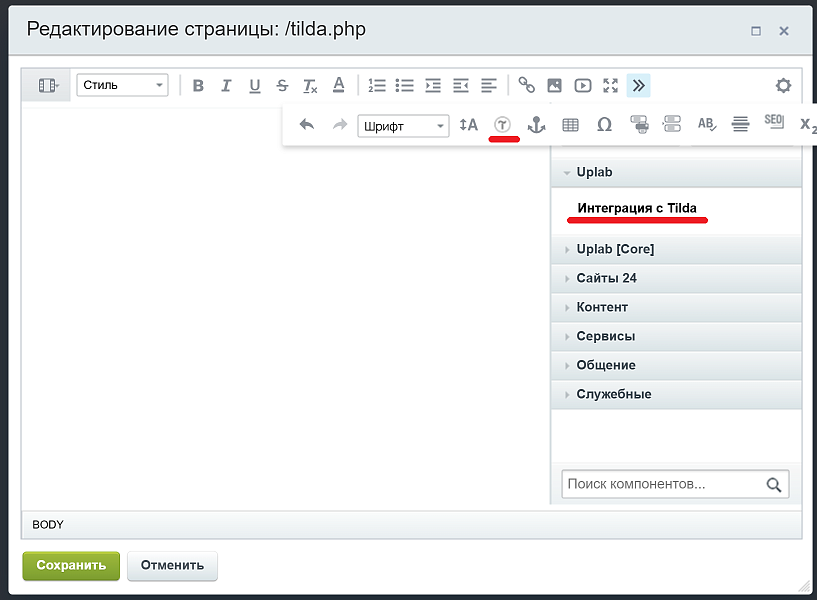
Task: Open the Шрифт font dropdown
Action: click(x=402, y=125)
